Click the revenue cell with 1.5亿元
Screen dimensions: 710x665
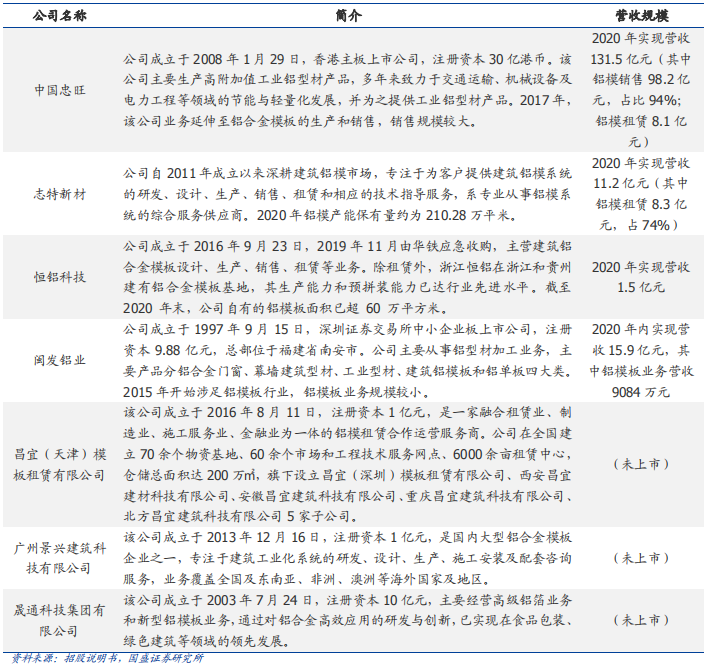641,277
